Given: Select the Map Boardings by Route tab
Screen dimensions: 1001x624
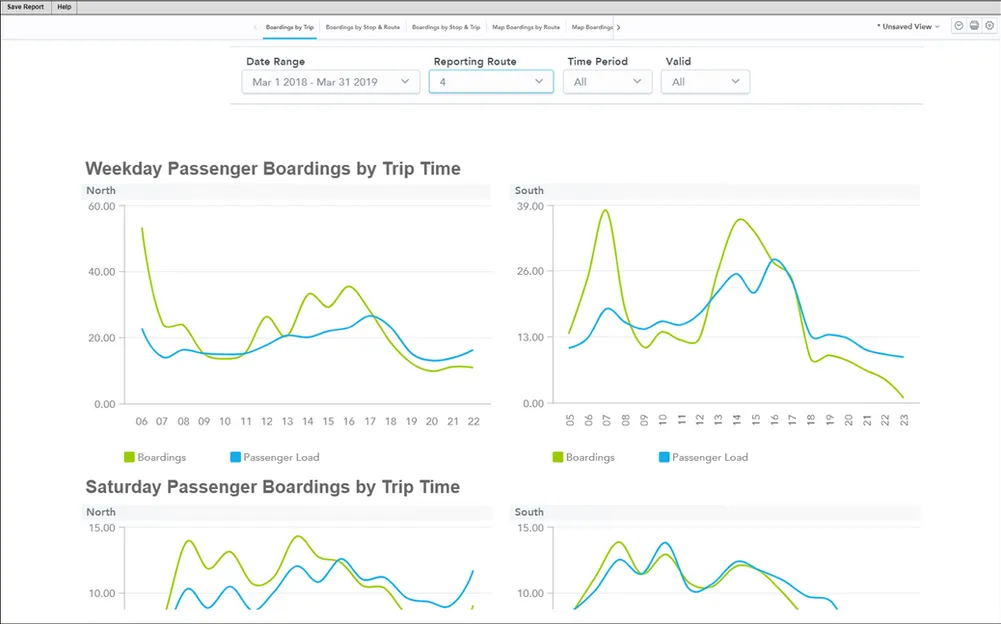Looking at the screenshot, I should click(527, 27).
